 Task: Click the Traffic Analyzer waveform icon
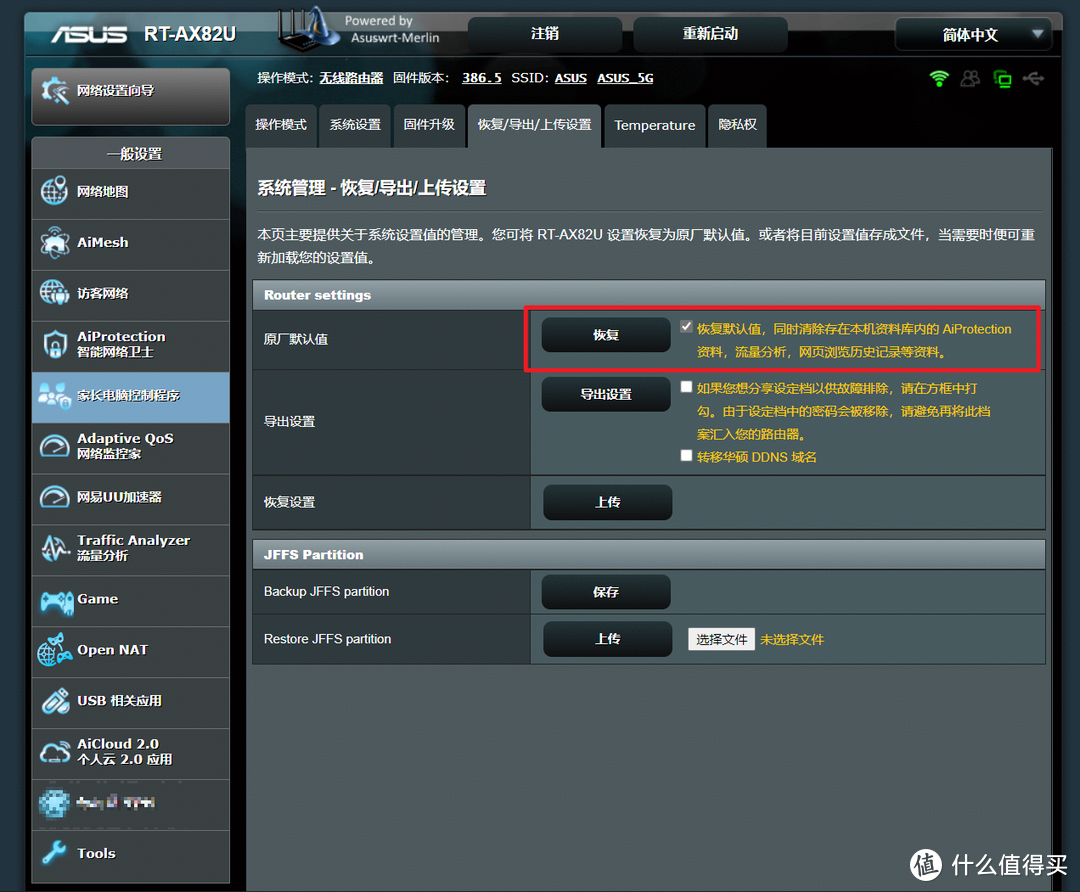pos(54,548)
